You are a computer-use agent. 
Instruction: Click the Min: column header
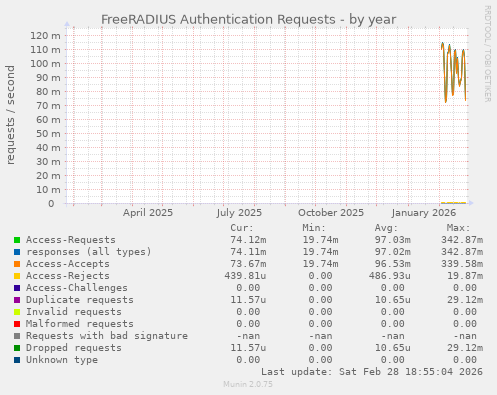tap(314, 228)
